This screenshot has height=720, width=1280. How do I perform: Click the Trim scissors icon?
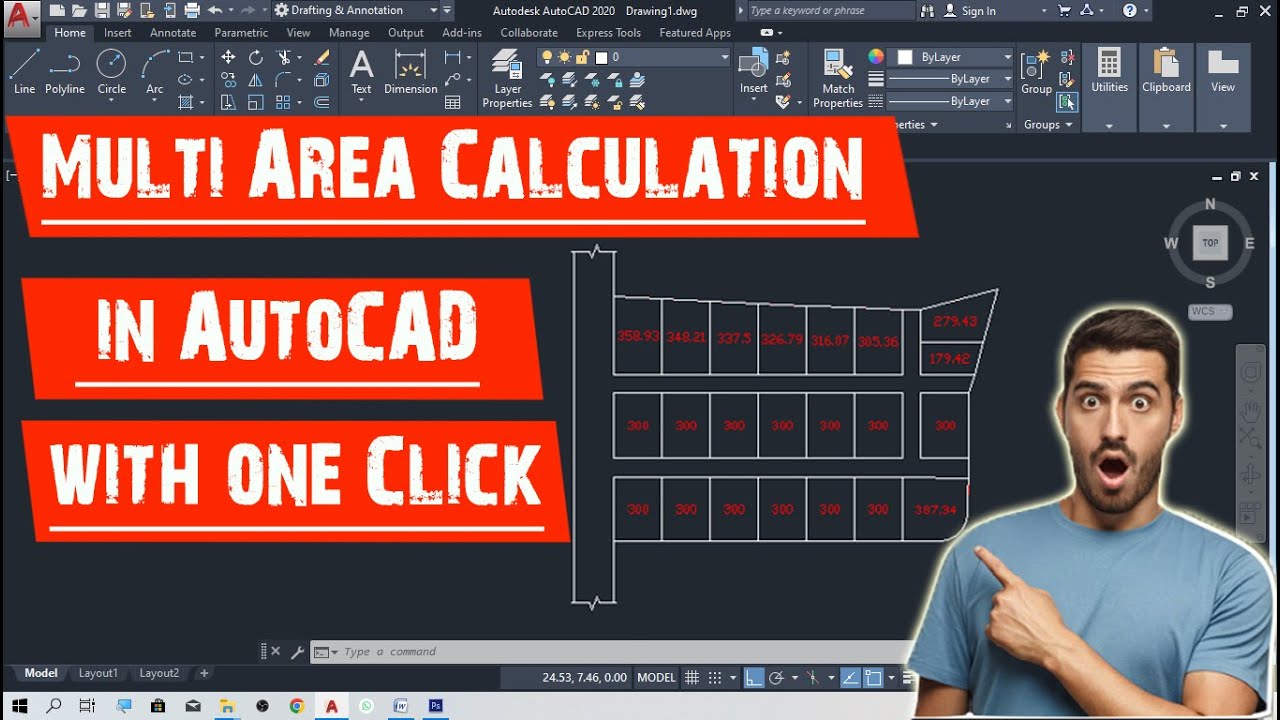284,58
